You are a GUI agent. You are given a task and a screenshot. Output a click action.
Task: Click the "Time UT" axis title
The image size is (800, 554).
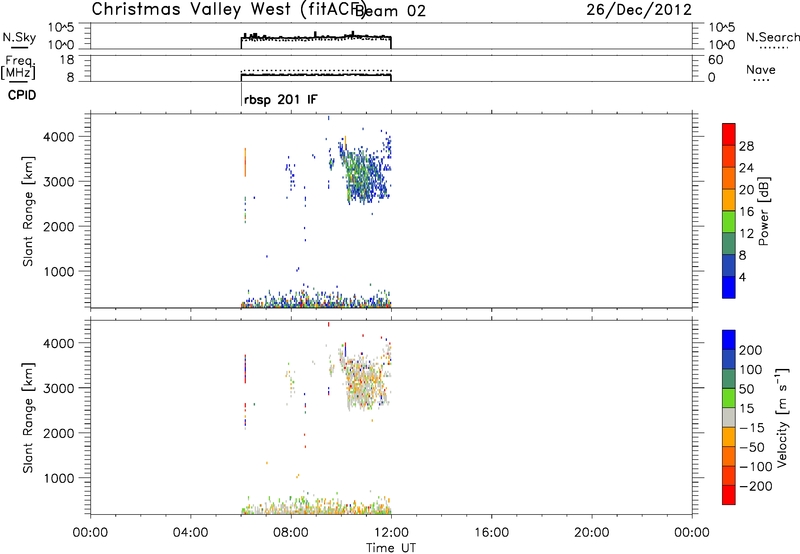click(x=391, y=548)
